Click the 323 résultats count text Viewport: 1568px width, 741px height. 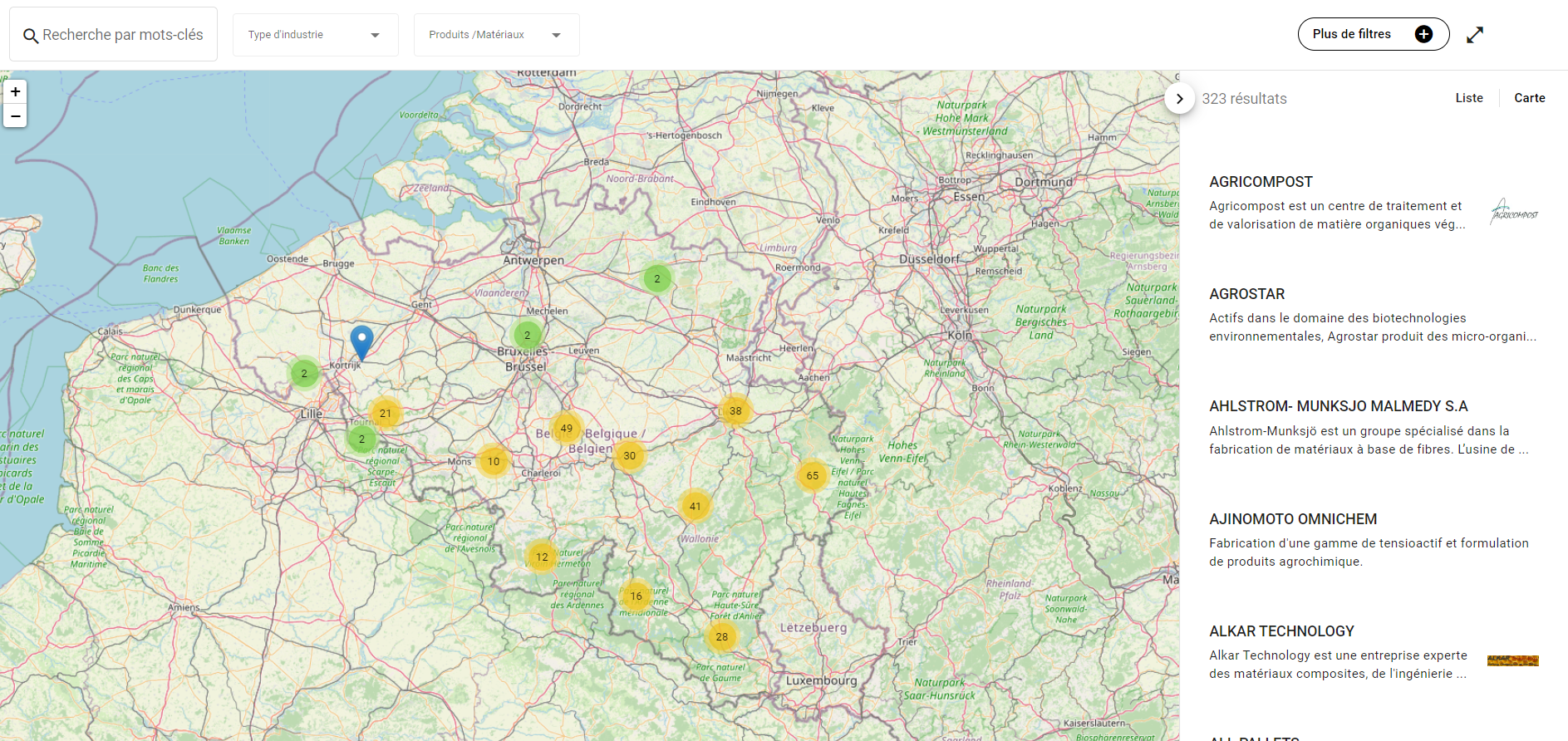tap(1244, 99)
